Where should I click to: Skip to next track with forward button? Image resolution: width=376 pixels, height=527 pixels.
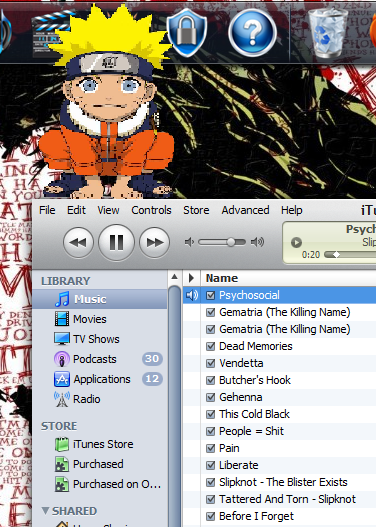coord(154,242)
